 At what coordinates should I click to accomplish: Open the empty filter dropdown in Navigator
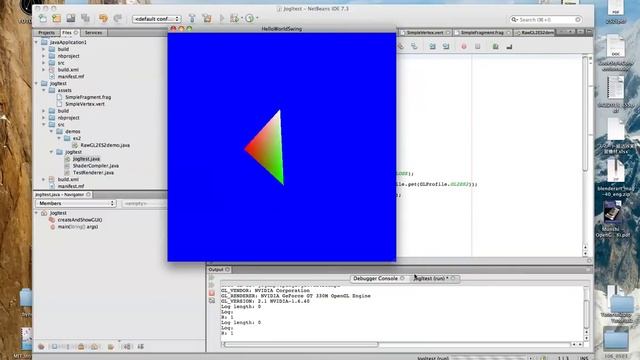pyautogui.click(x=144, y=203)
